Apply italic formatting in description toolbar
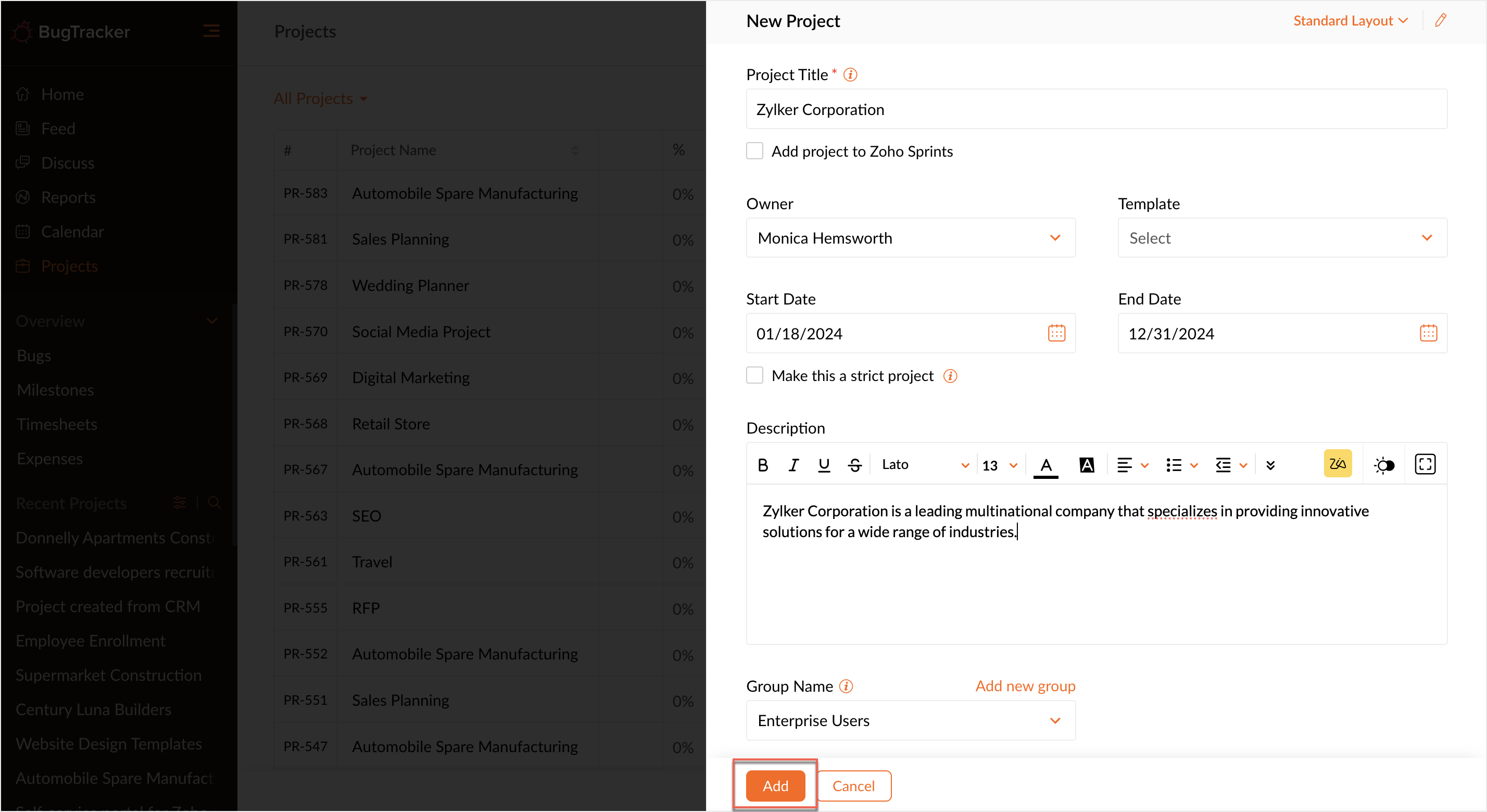The height and width of the screenshot is (812, 1487). tap(793, 465)
